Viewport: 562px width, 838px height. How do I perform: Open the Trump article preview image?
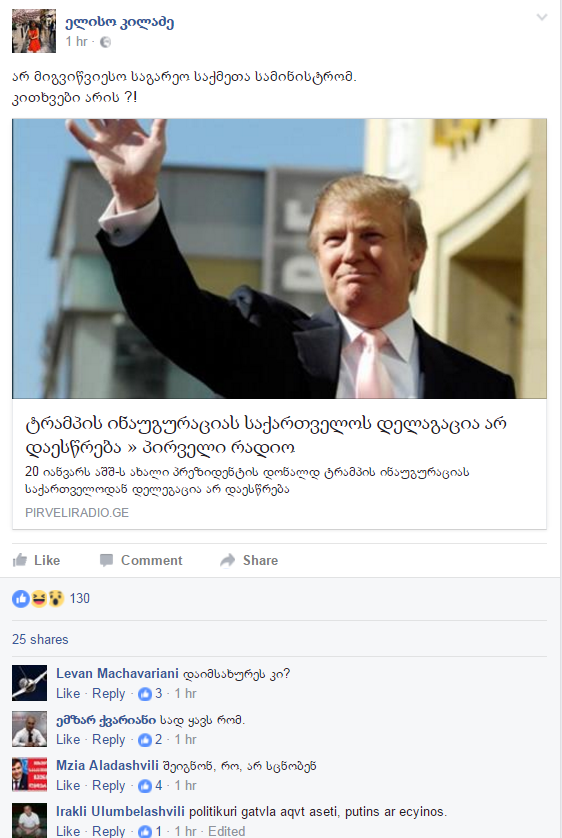279,259
